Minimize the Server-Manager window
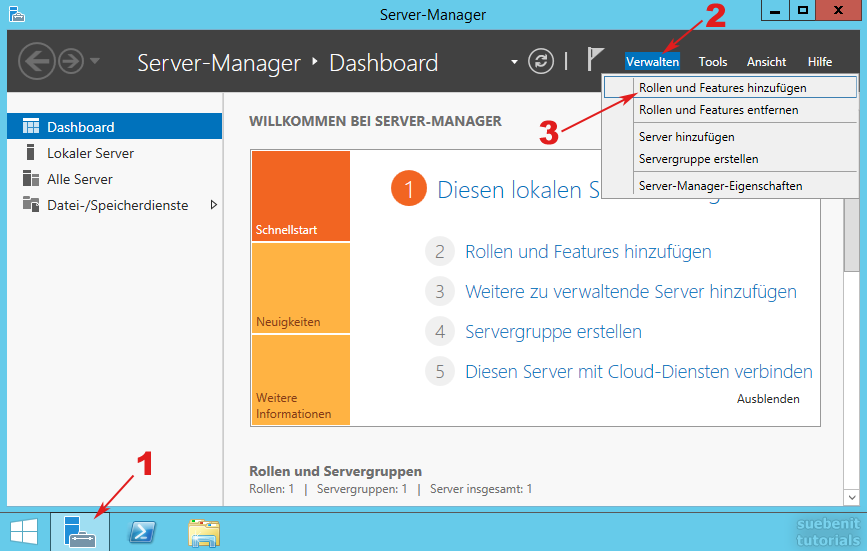The image size is (867, 551). (775, 11)
